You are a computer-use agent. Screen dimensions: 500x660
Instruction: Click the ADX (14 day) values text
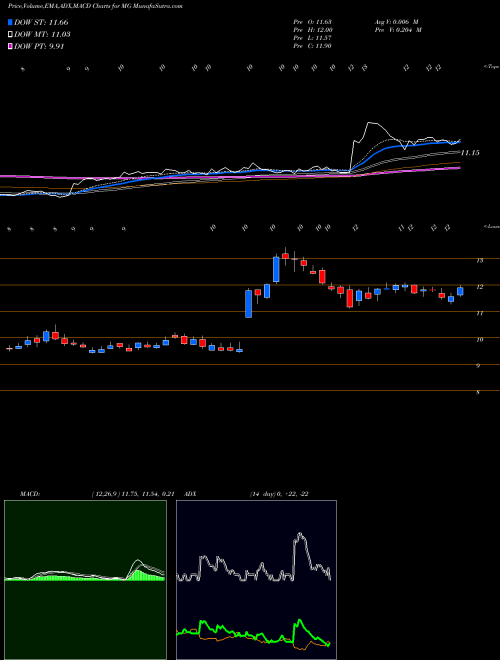pyautogui.click(x=279, y=494)
